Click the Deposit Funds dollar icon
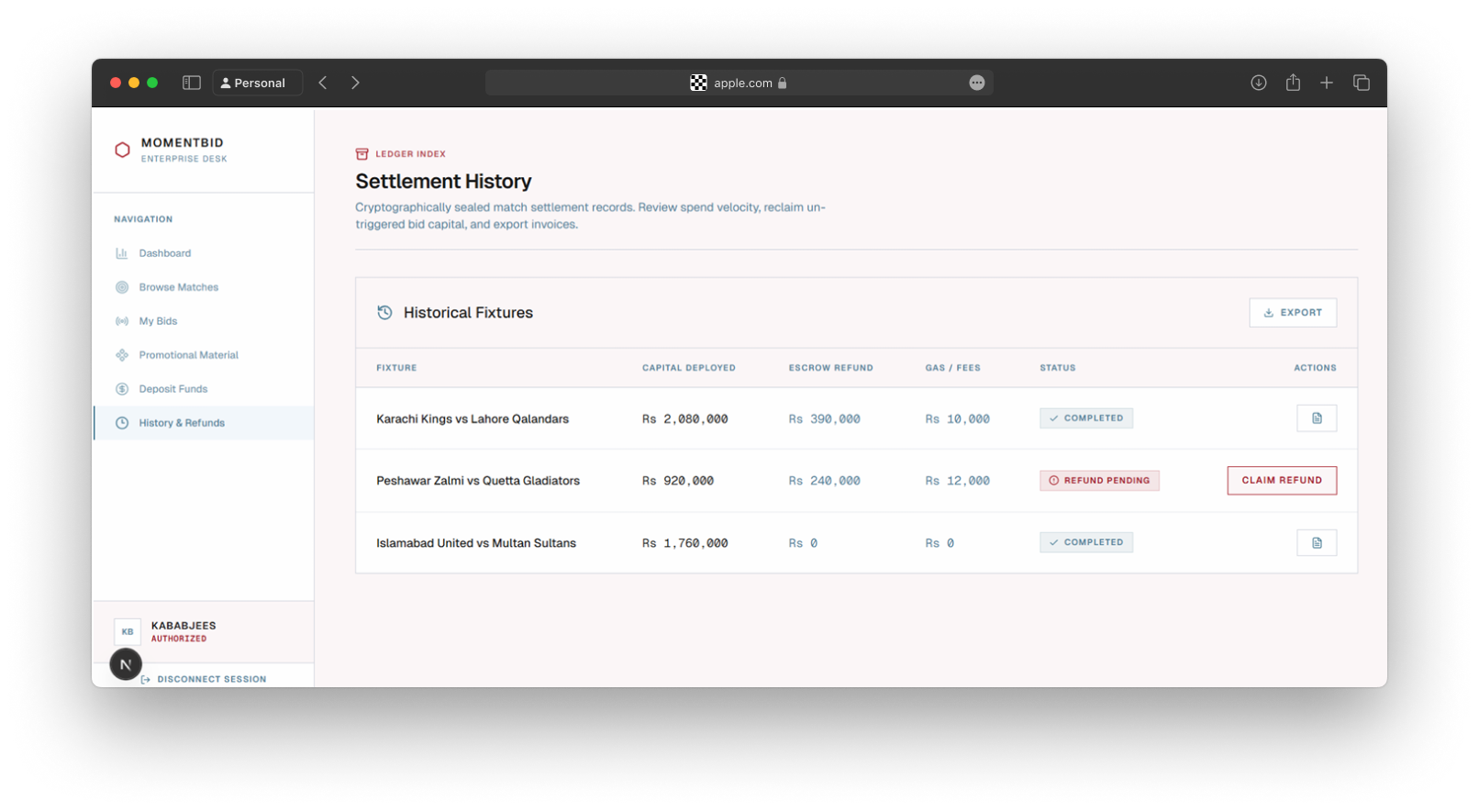This screenshot has width=1479, height=812. pyautogui.click(x=122, y=389)
